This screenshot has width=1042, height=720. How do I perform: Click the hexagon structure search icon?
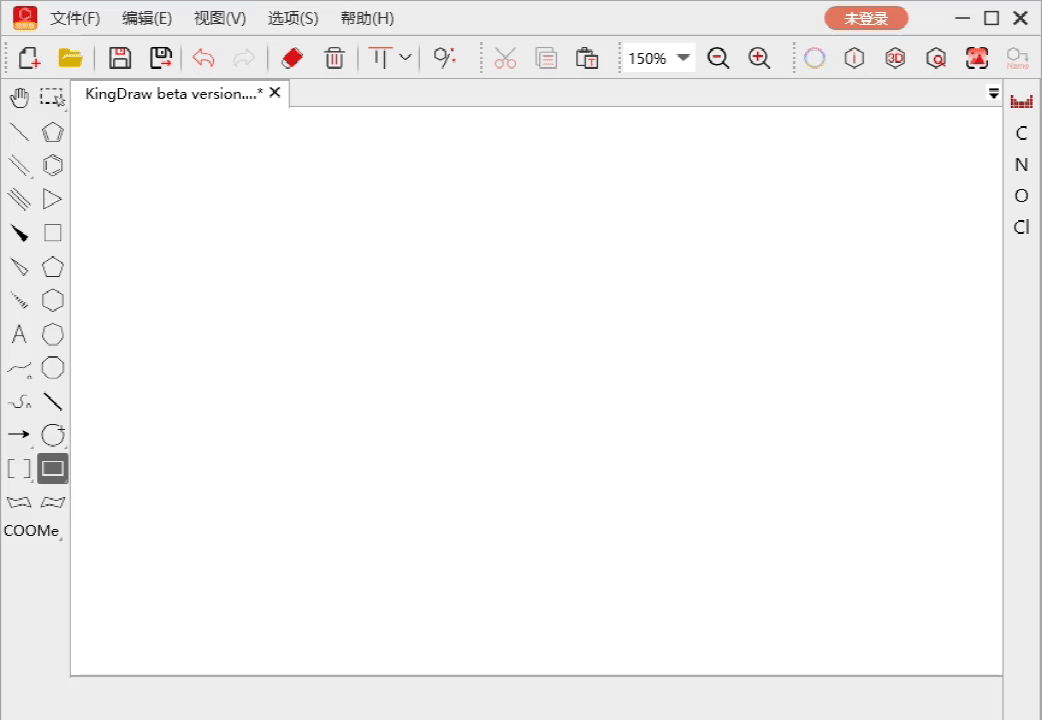click(936, 59)
